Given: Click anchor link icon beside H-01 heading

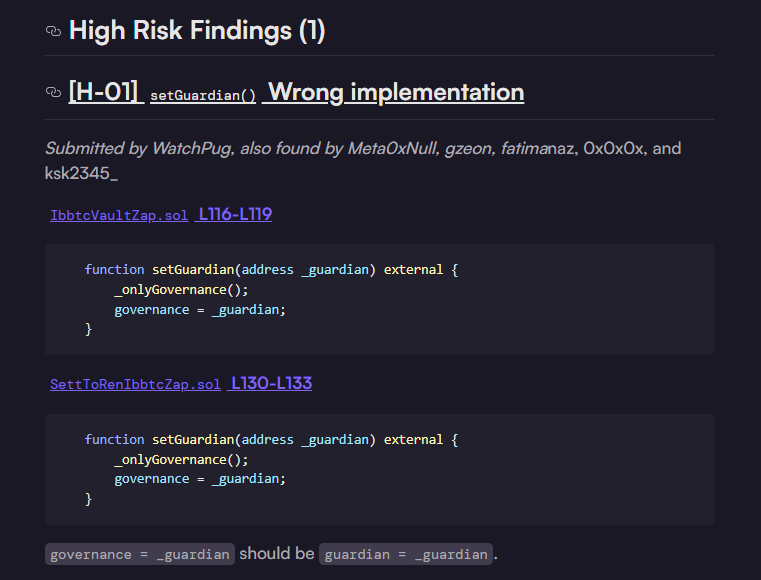Looking at the screenshot, I should coord(53,92).
